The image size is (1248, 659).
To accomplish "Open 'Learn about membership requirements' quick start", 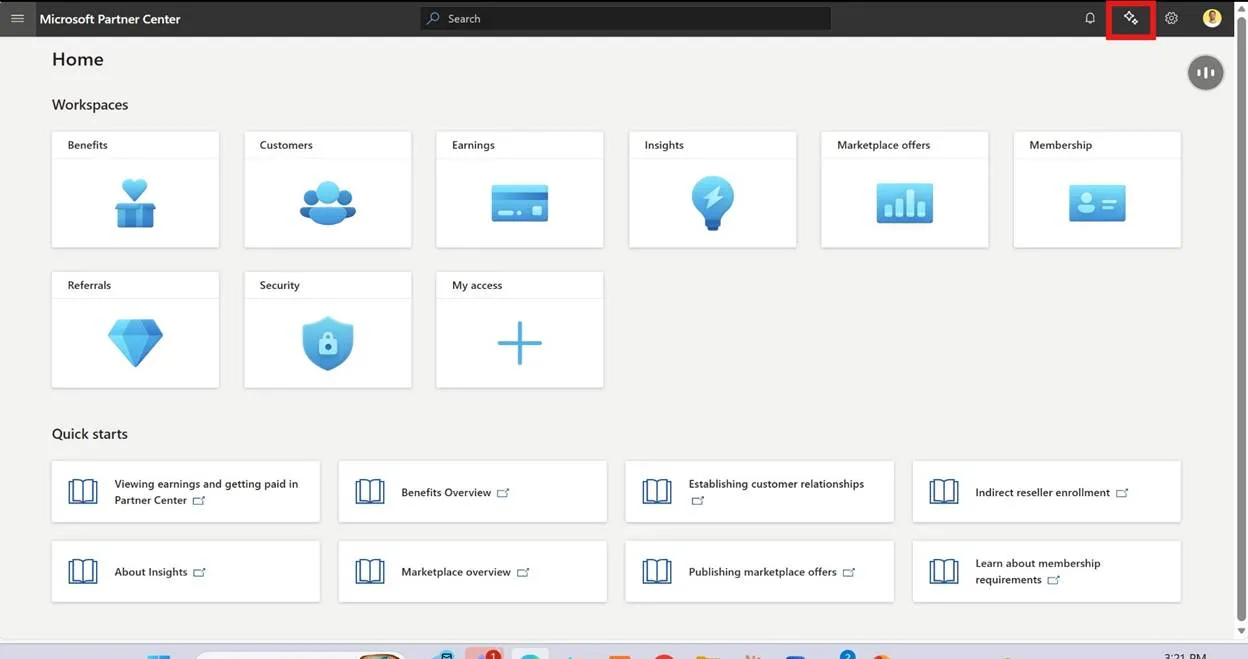I will coord(1047,571).
